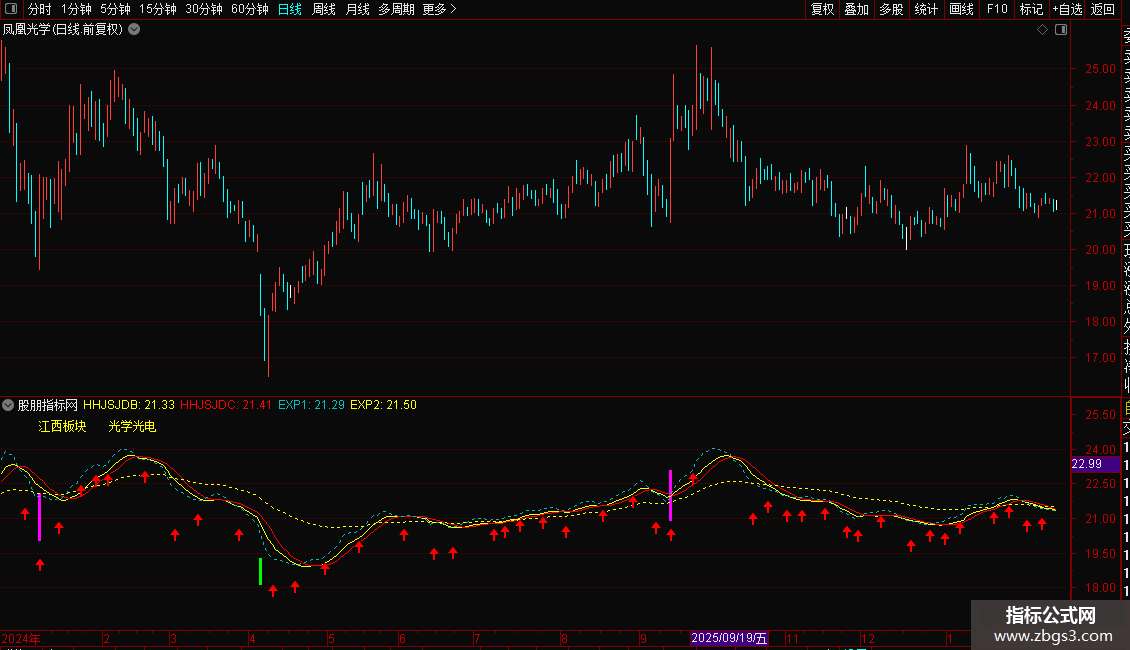Open the 画线 drawing tools
The width and height of the screenshot is (1130, 650).
coord(961,9)
